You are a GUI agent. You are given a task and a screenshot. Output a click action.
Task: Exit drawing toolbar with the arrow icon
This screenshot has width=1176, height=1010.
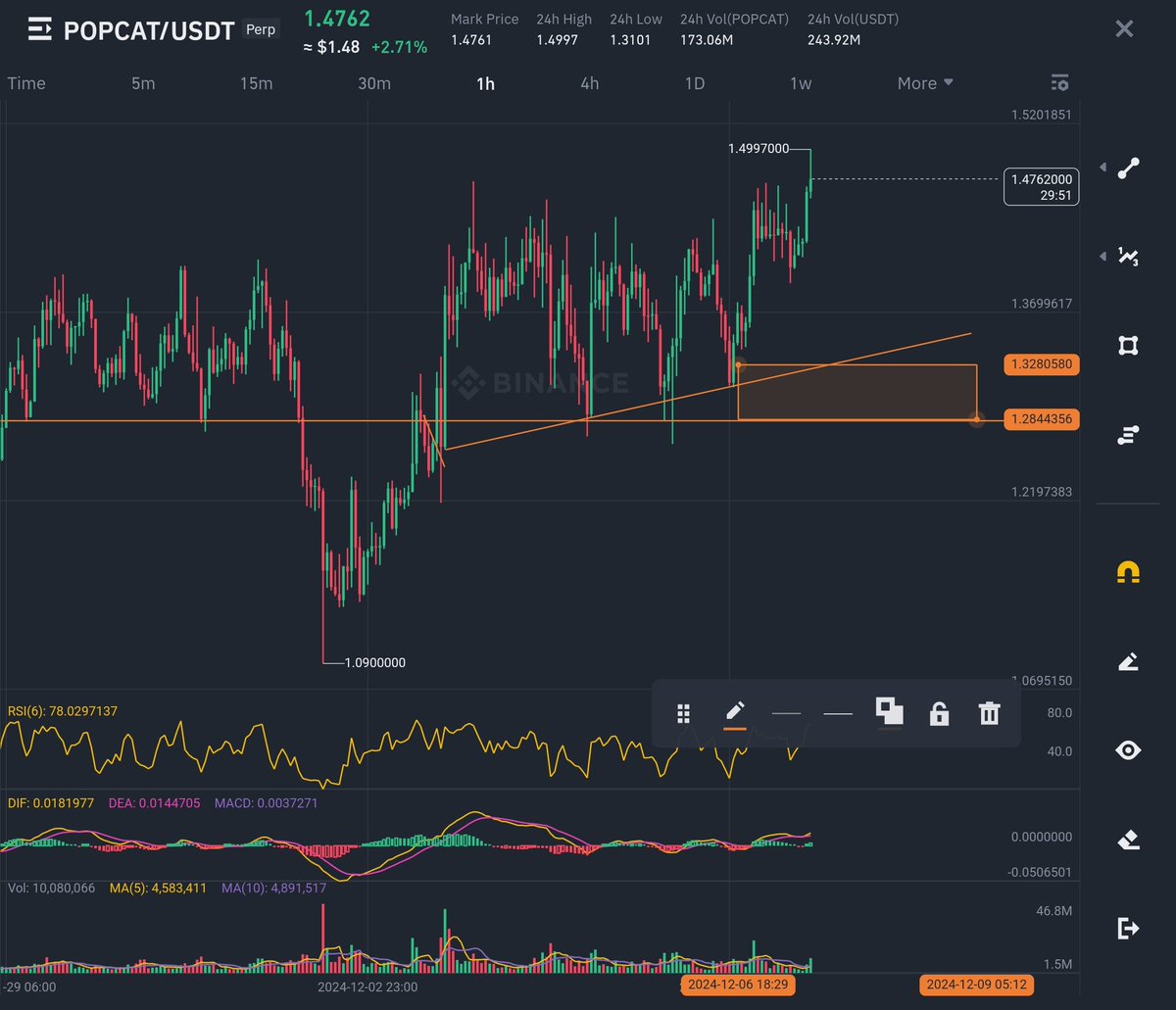1128,928
